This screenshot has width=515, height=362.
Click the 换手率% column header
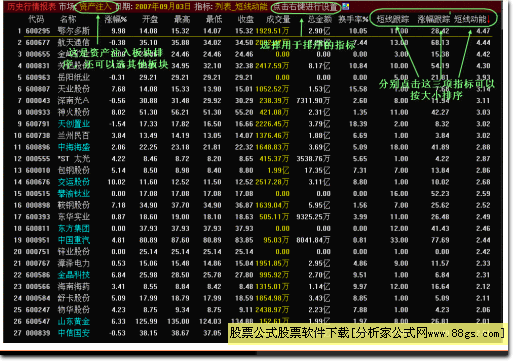point(353,19)
